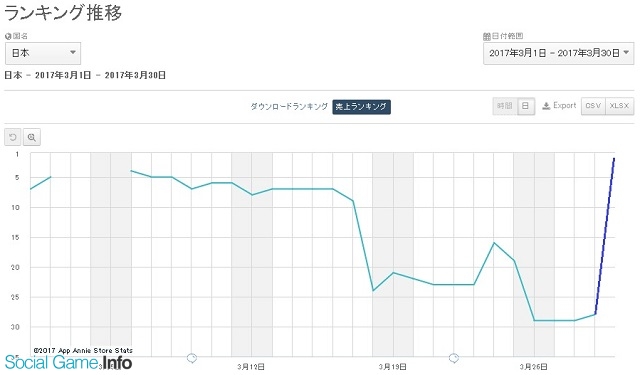
Task: Export data as CSV
Action: coord(593,106)
